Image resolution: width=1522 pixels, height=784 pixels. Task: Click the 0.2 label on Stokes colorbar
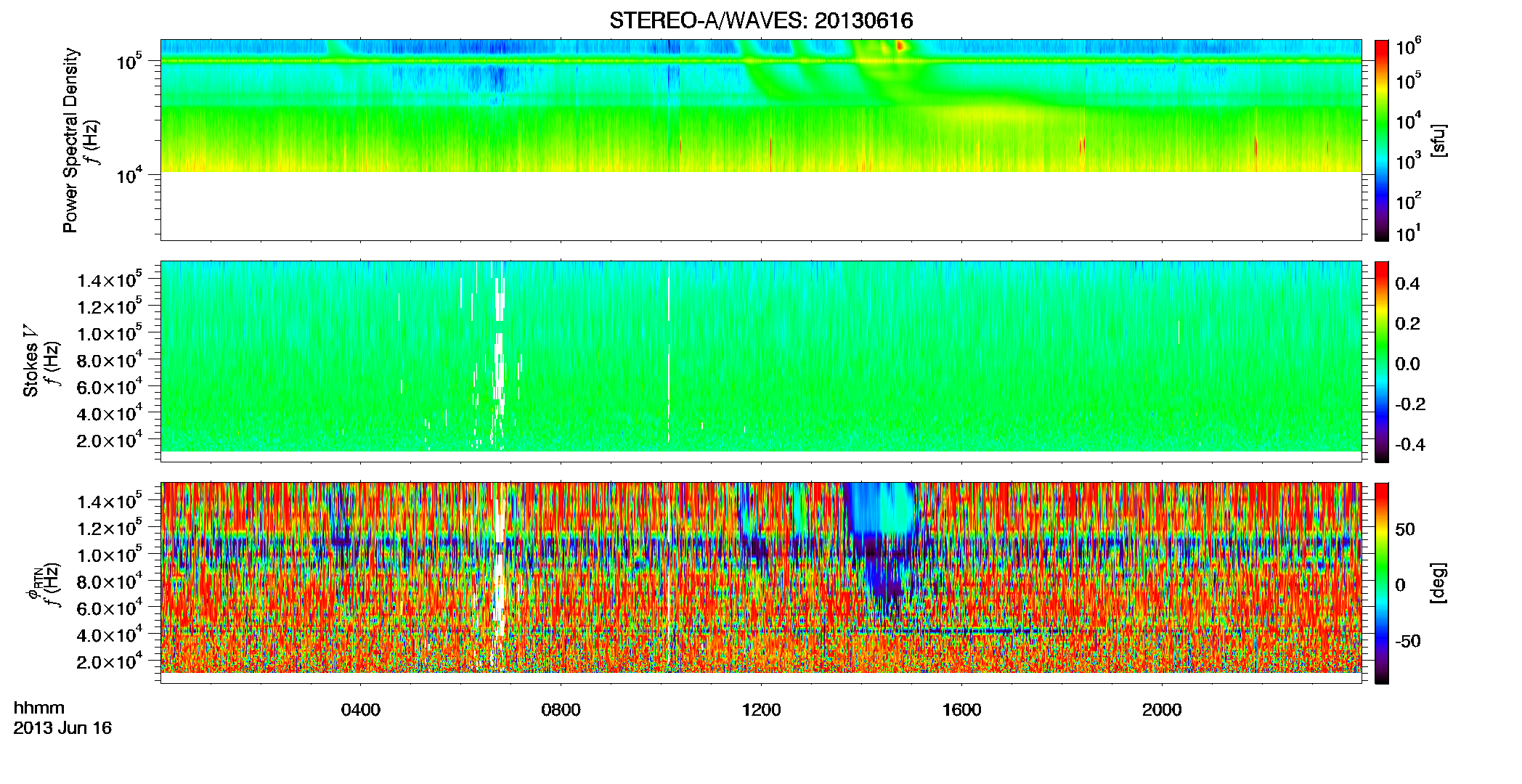[1408, 324]
